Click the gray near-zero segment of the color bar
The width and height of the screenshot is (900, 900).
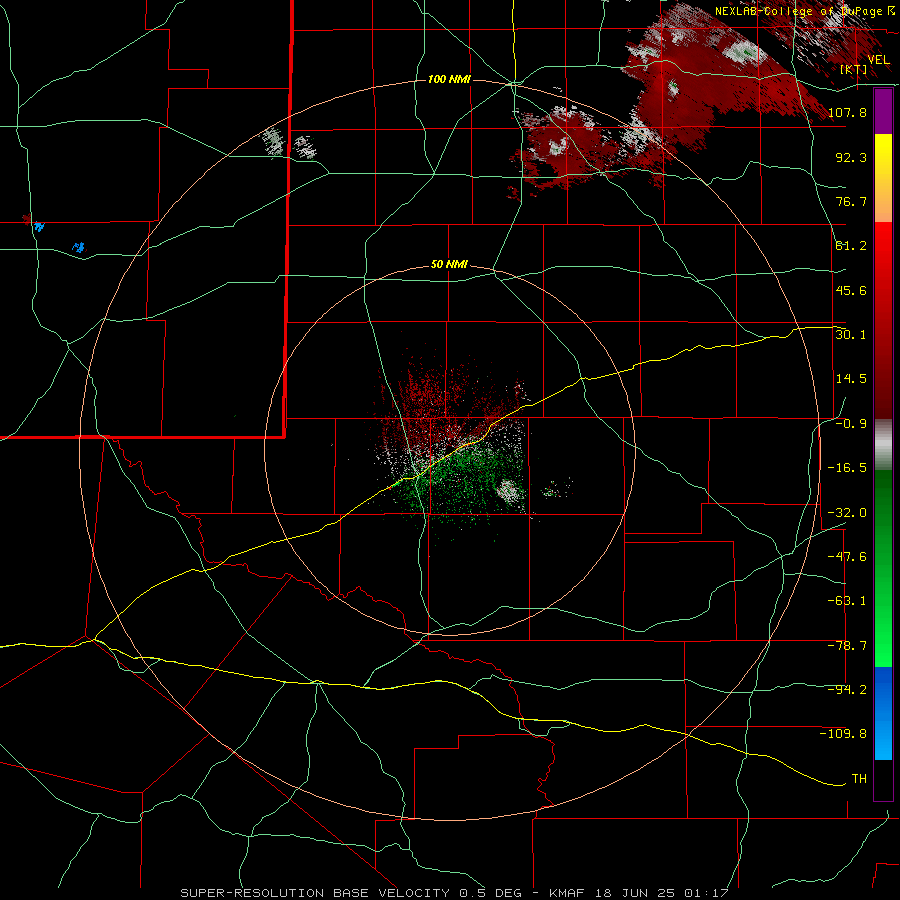tap(883, 444)
